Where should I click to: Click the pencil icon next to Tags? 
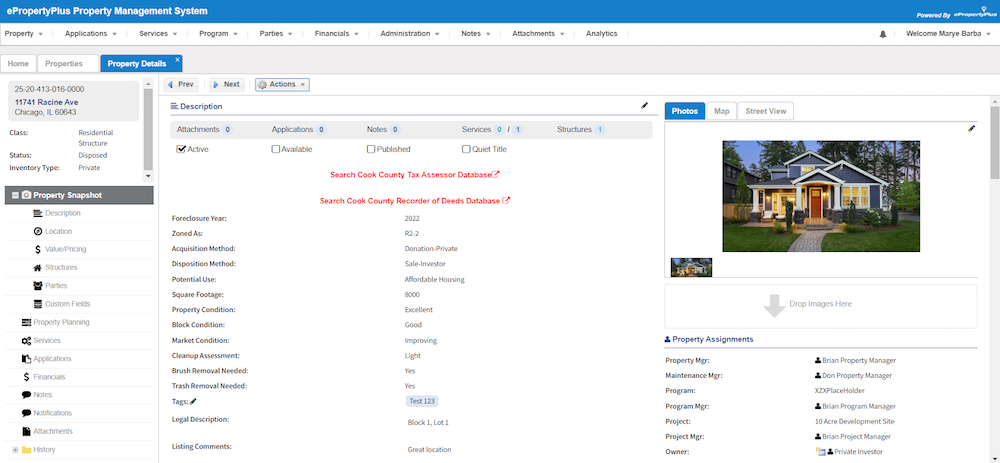193,402
